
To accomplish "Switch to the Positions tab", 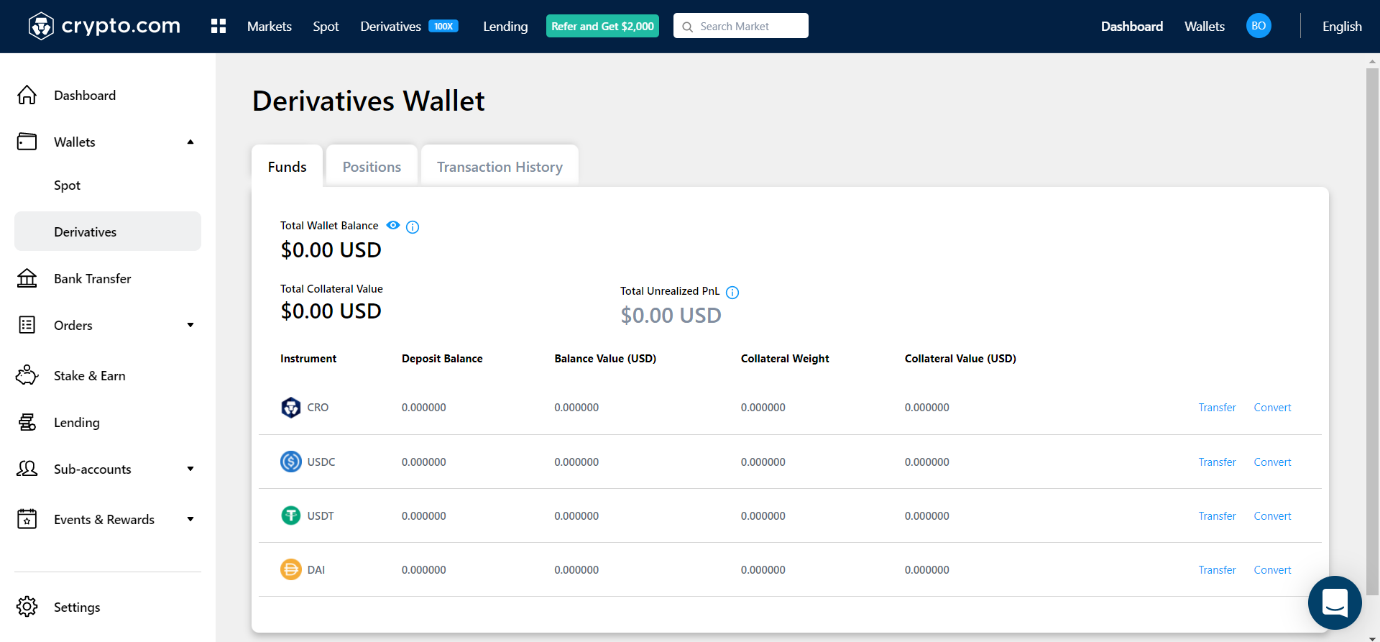I will tap(372, 166).
